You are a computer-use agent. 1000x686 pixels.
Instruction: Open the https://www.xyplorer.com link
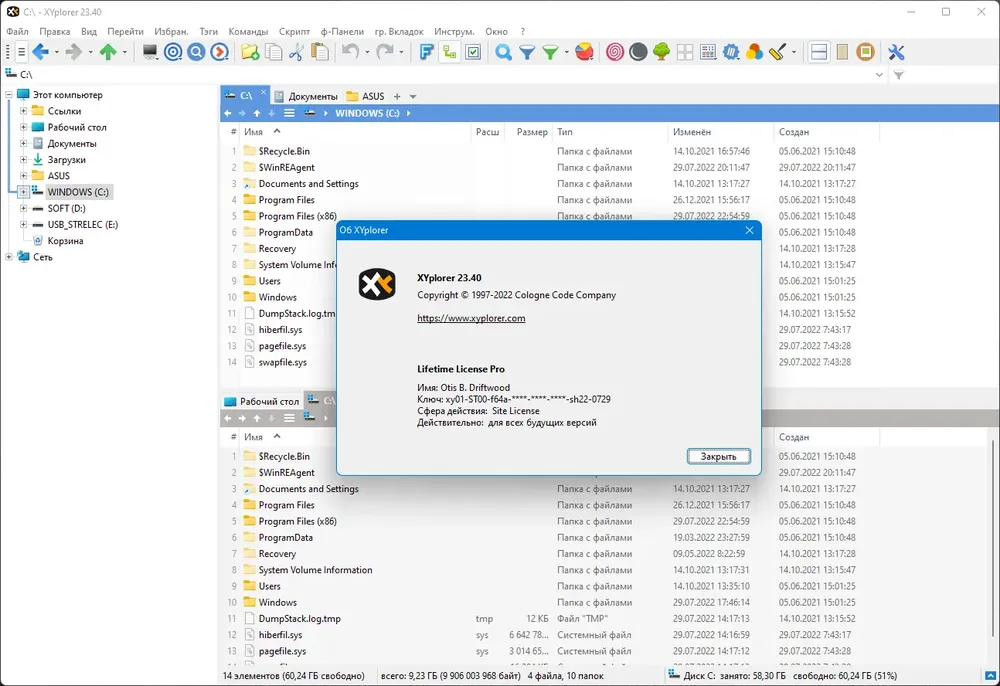[471, 318]
